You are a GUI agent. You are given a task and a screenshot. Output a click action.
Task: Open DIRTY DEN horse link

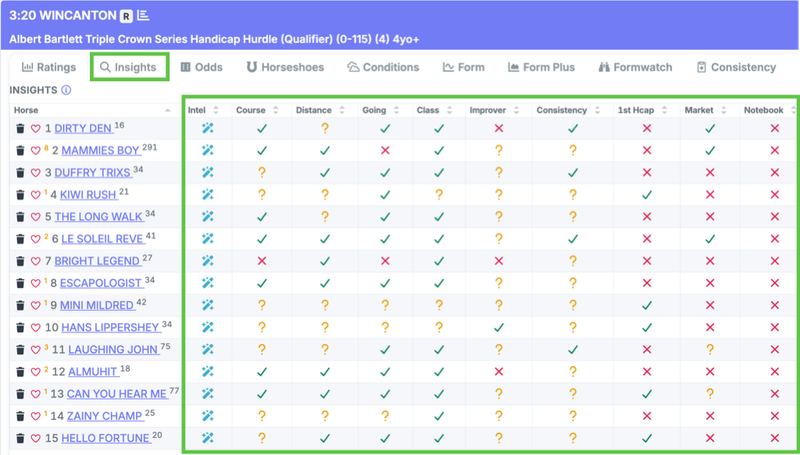[84, 129]
